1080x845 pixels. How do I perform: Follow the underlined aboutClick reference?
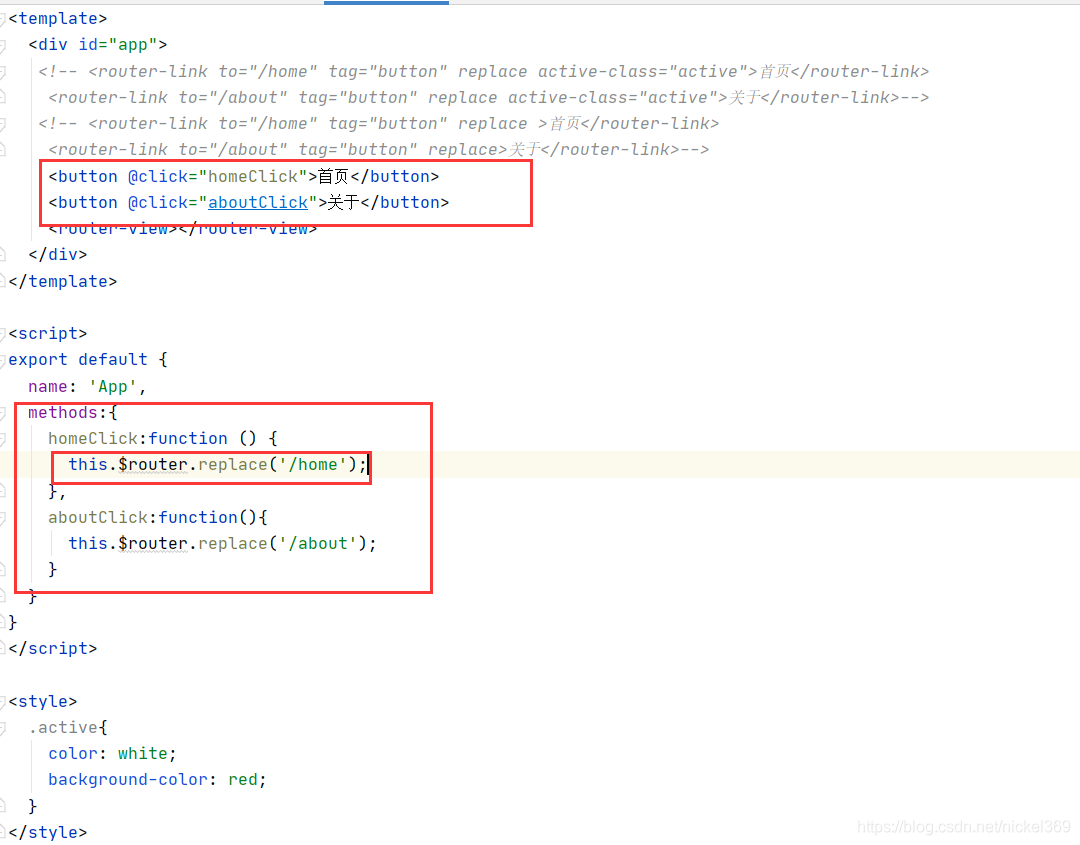pyautogui.click(x=258, y=203)
